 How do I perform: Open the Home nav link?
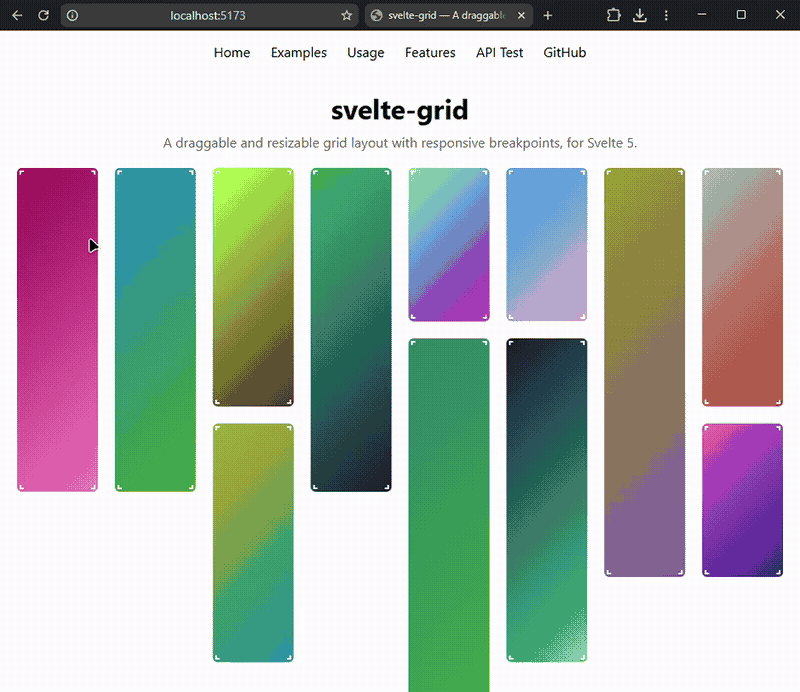click(x=232, y=53)
